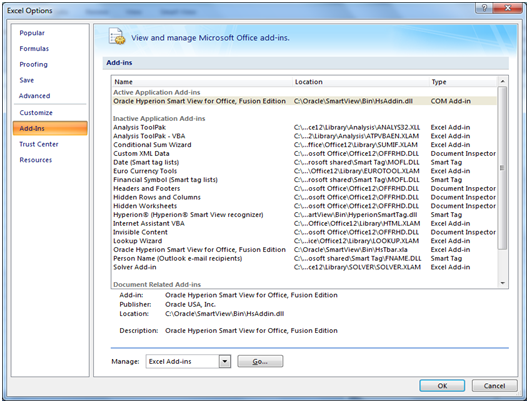Screen dimensions: 529x403
Task: Open the Formulas options category
Action: tap(34, 49)
